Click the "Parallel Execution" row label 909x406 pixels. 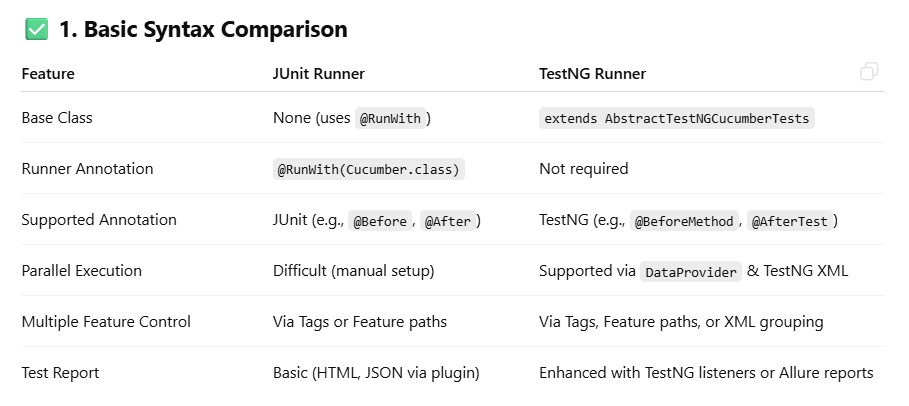tap(82, 271)
